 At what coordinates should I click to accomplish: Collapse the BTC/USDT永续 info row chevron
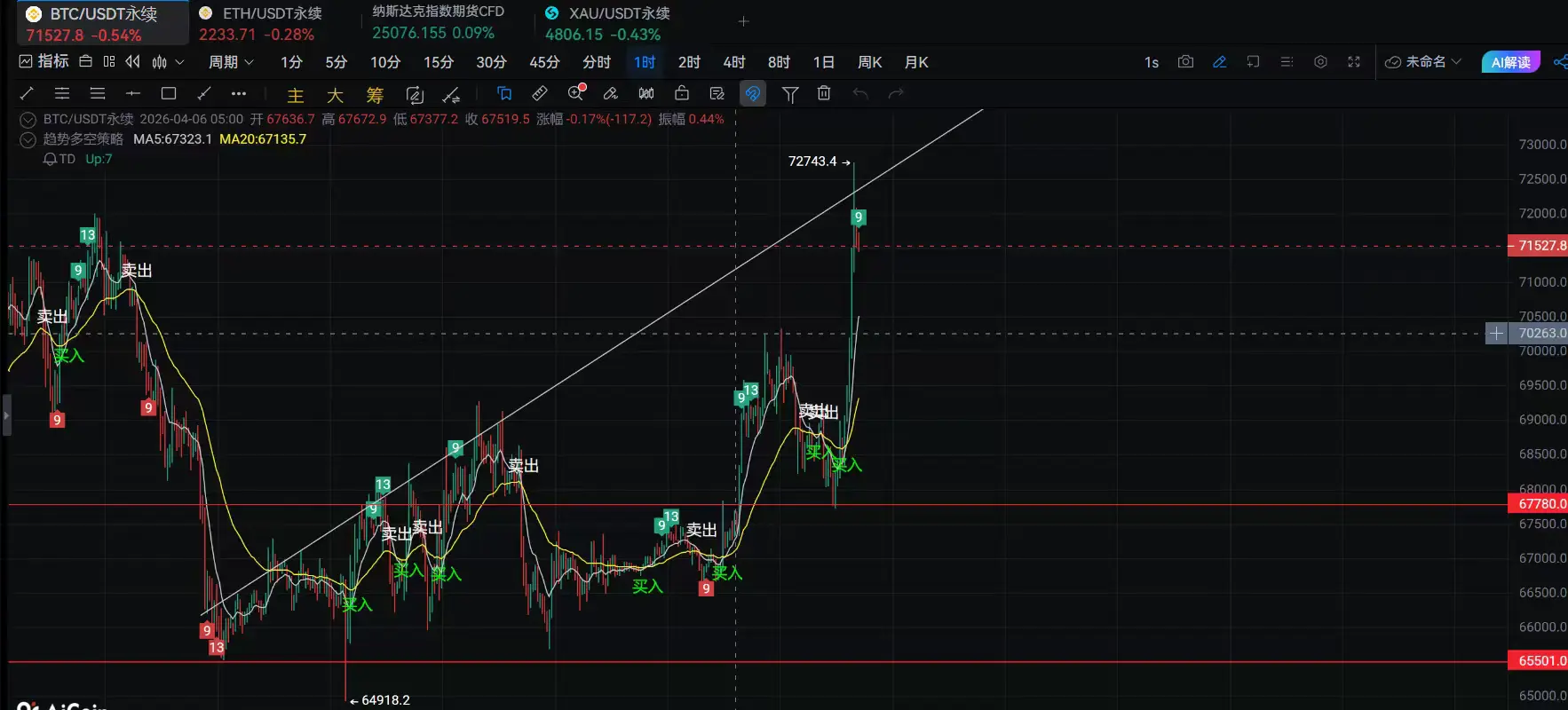[x=28, y=119]
